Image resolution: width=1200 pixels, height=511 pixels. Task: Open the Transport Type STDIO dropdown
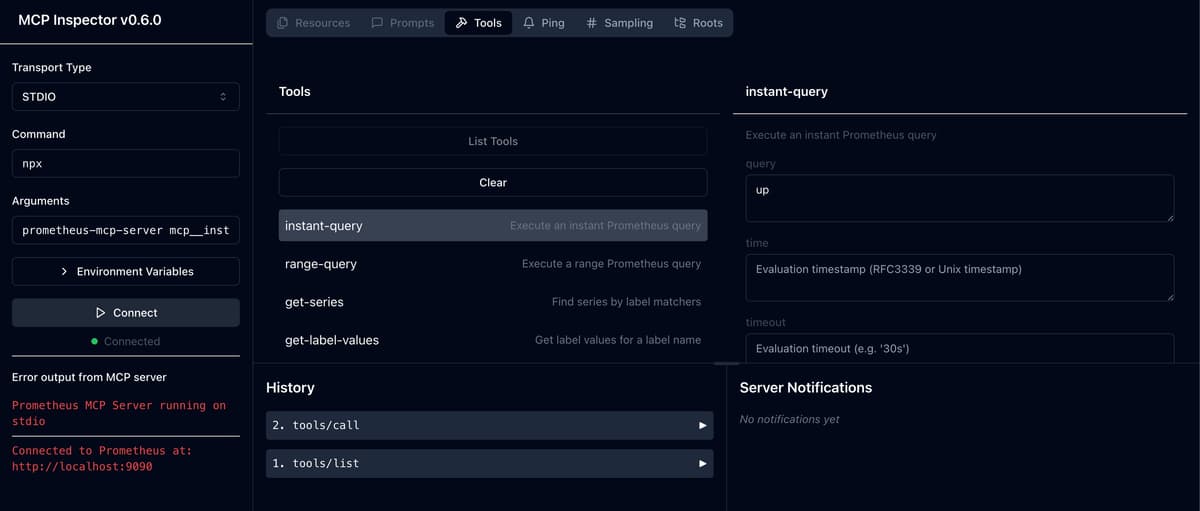click(x=126, y=97)
